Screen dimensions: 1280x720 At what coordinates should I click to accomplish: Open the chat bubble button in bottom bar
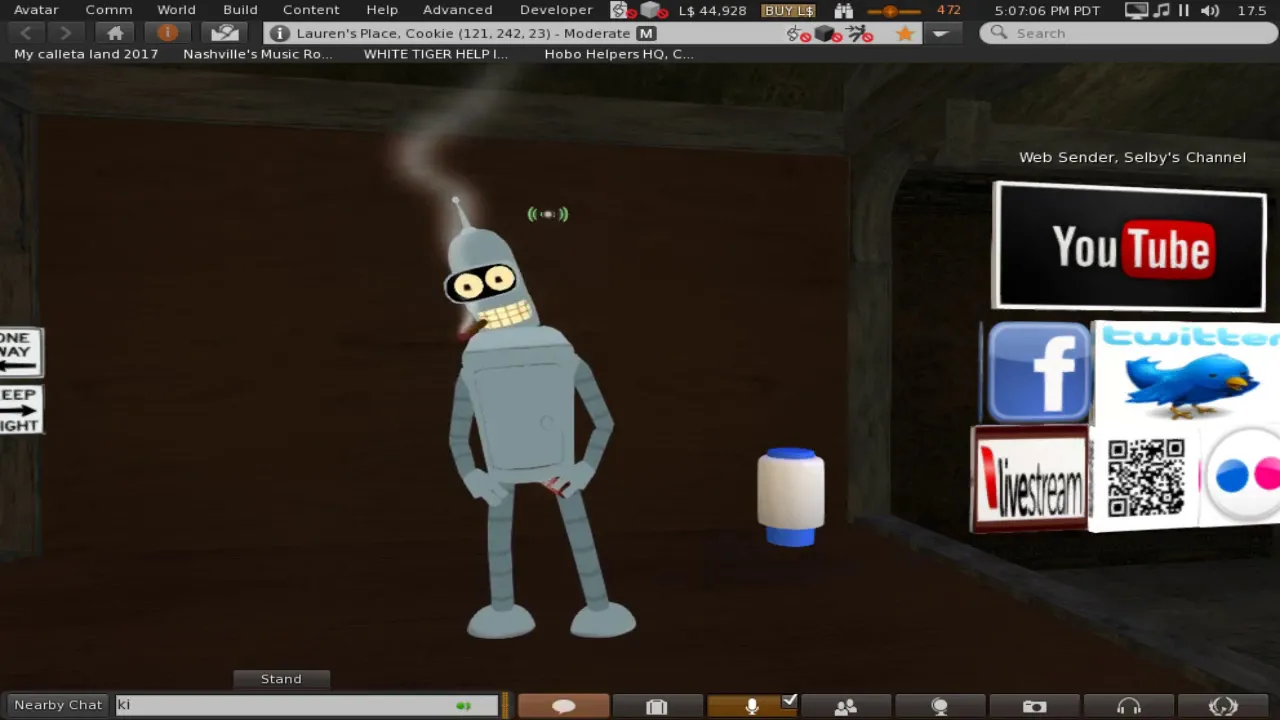click(x=563, y=706)
